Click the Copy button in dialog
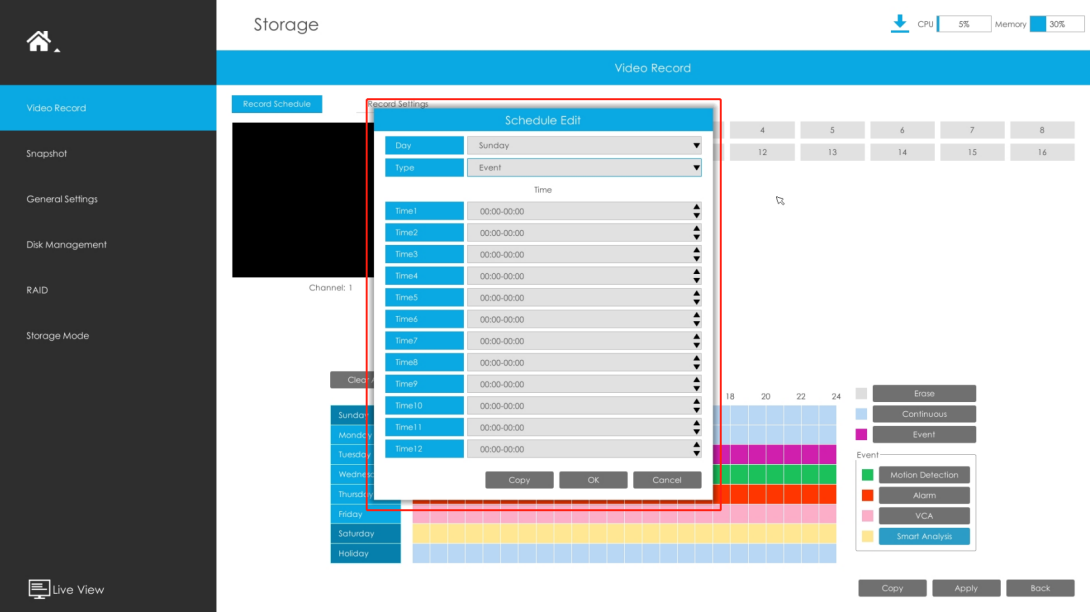This screenshot has width=1090, height=612. (519, 480)
